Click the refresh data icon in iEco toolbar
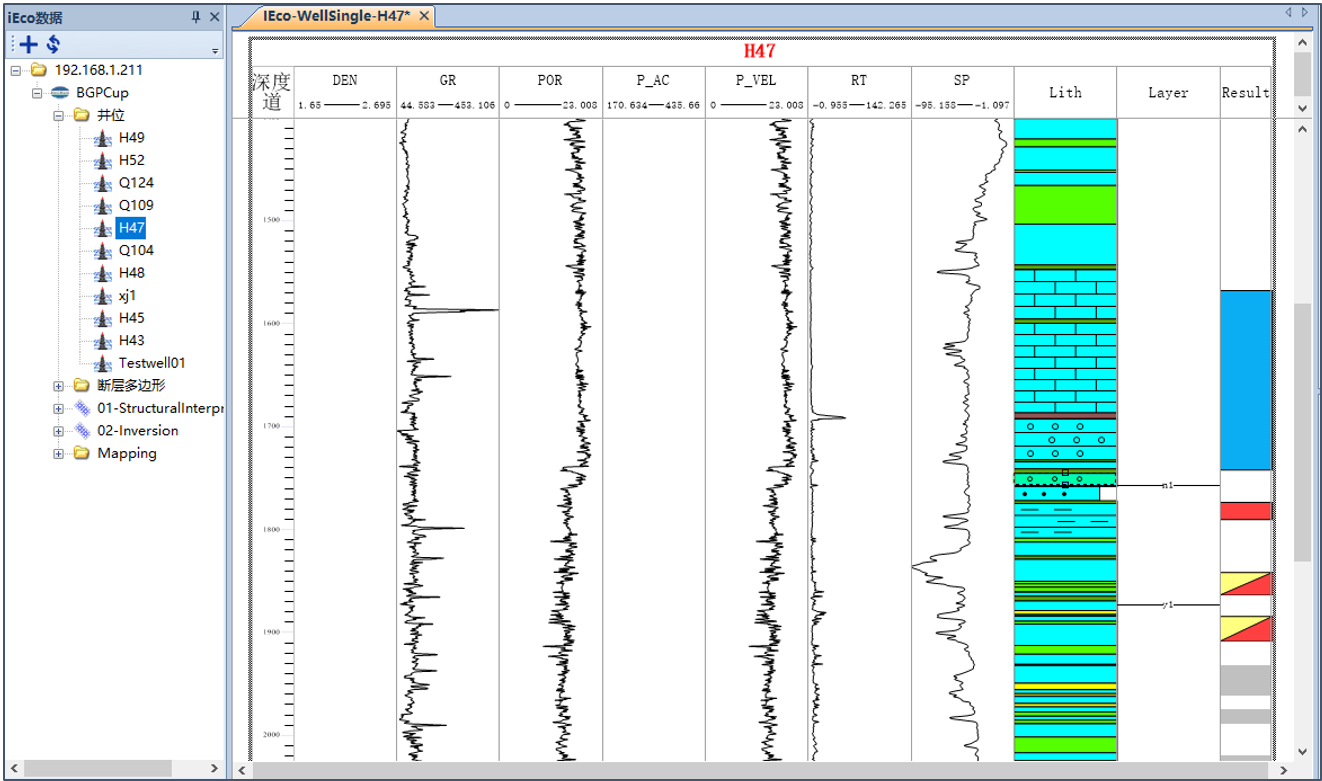This screenshot has width=1322, height=781. pos(53,44)
